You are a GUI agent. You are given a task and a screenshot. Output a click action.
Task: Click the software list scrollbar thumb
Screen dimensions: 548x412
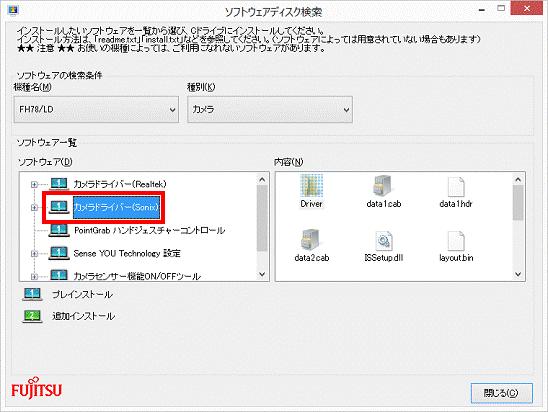click(262, 218)
